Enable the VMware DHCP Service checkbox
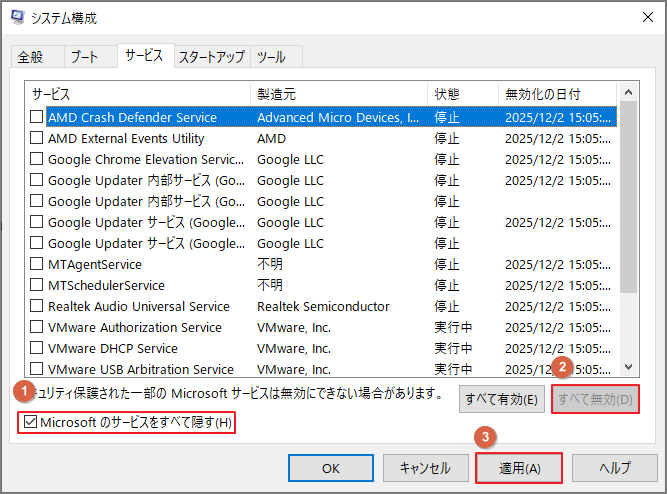Image resolution: width=667 pixels, height=494 pixels. click(37, 348)
